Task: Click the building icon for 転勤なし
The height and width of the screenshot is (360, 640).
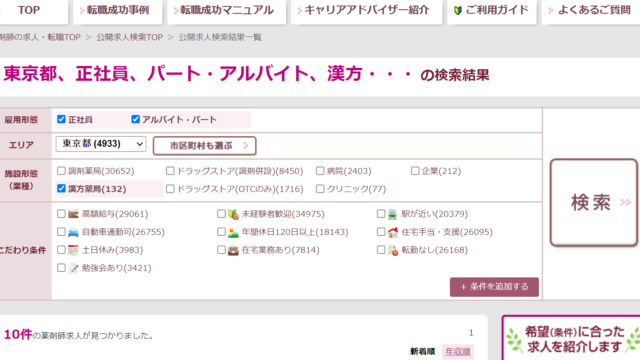Action: point(393,250)
